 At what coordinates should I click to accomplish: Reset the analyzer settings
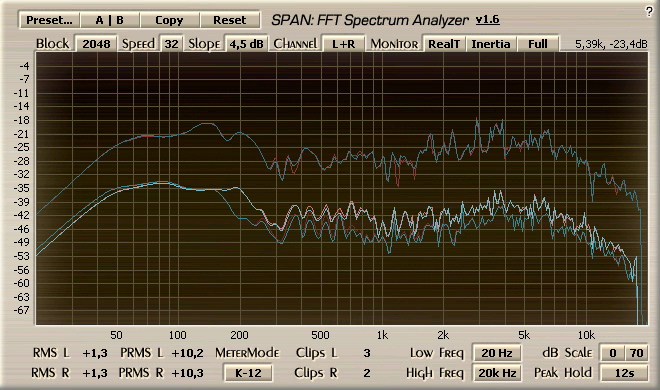pyautogui.click(x=229, y=20)
